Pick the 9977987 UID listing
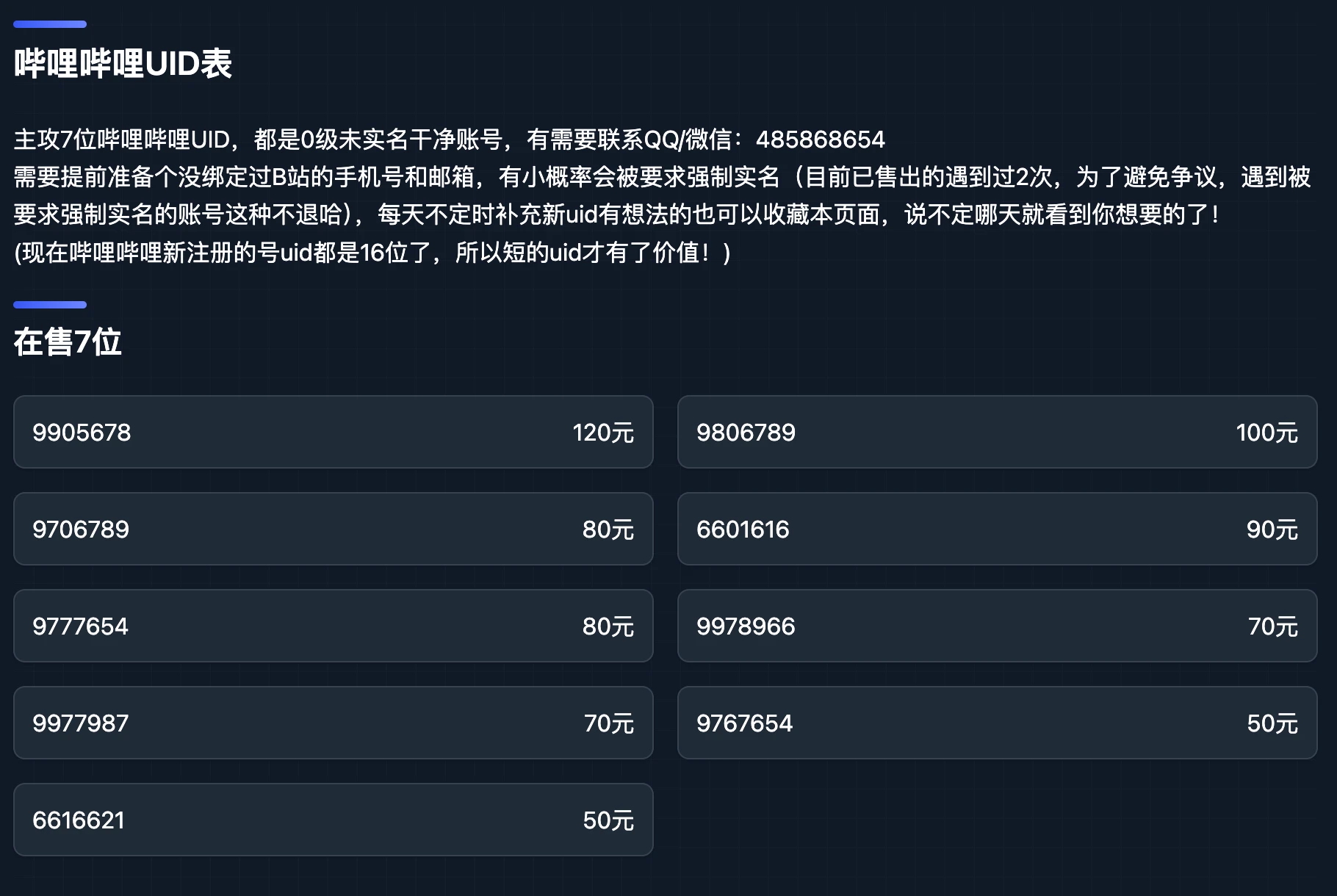Screen dimensions: 1337x896 (333, 723)
